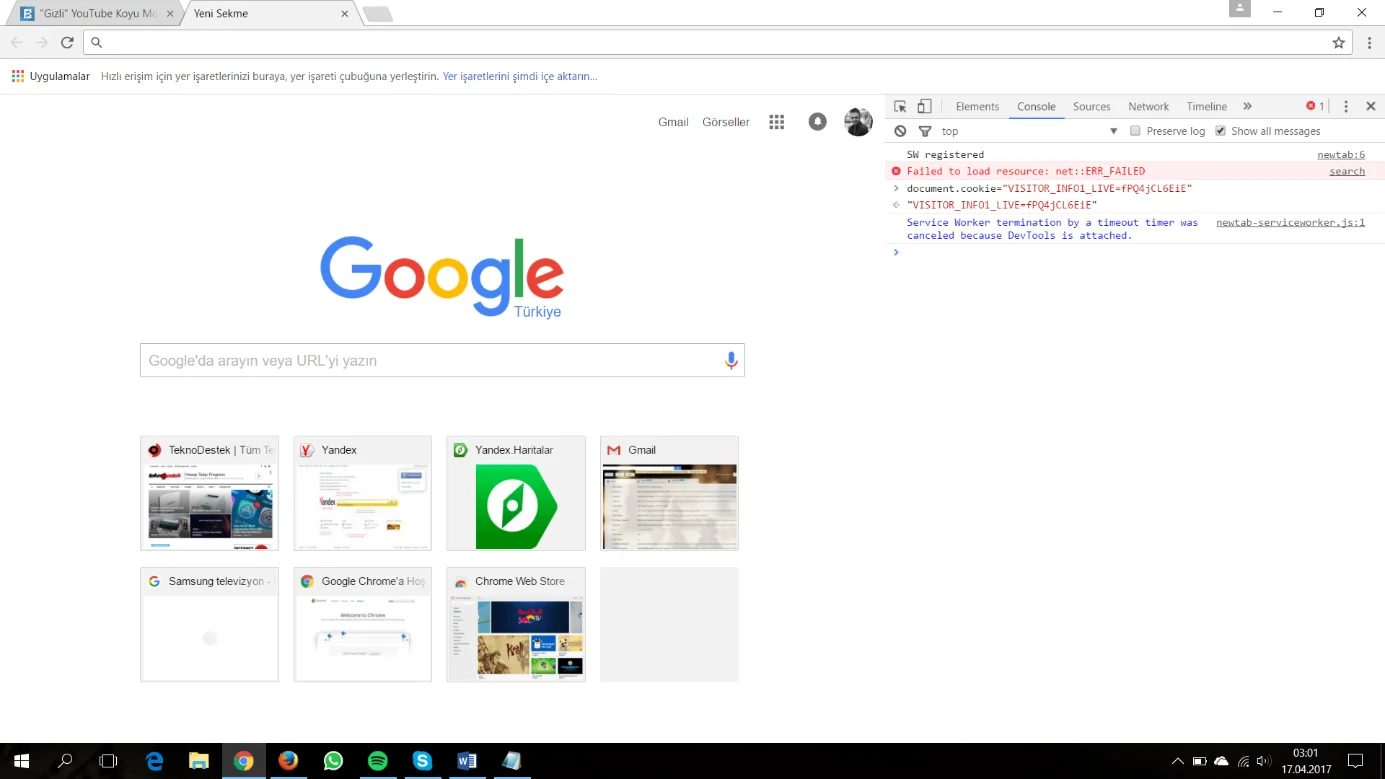Open the newtab-serviceworker.js:1 source link
1385x779 pixels.
pos(1290,222)
